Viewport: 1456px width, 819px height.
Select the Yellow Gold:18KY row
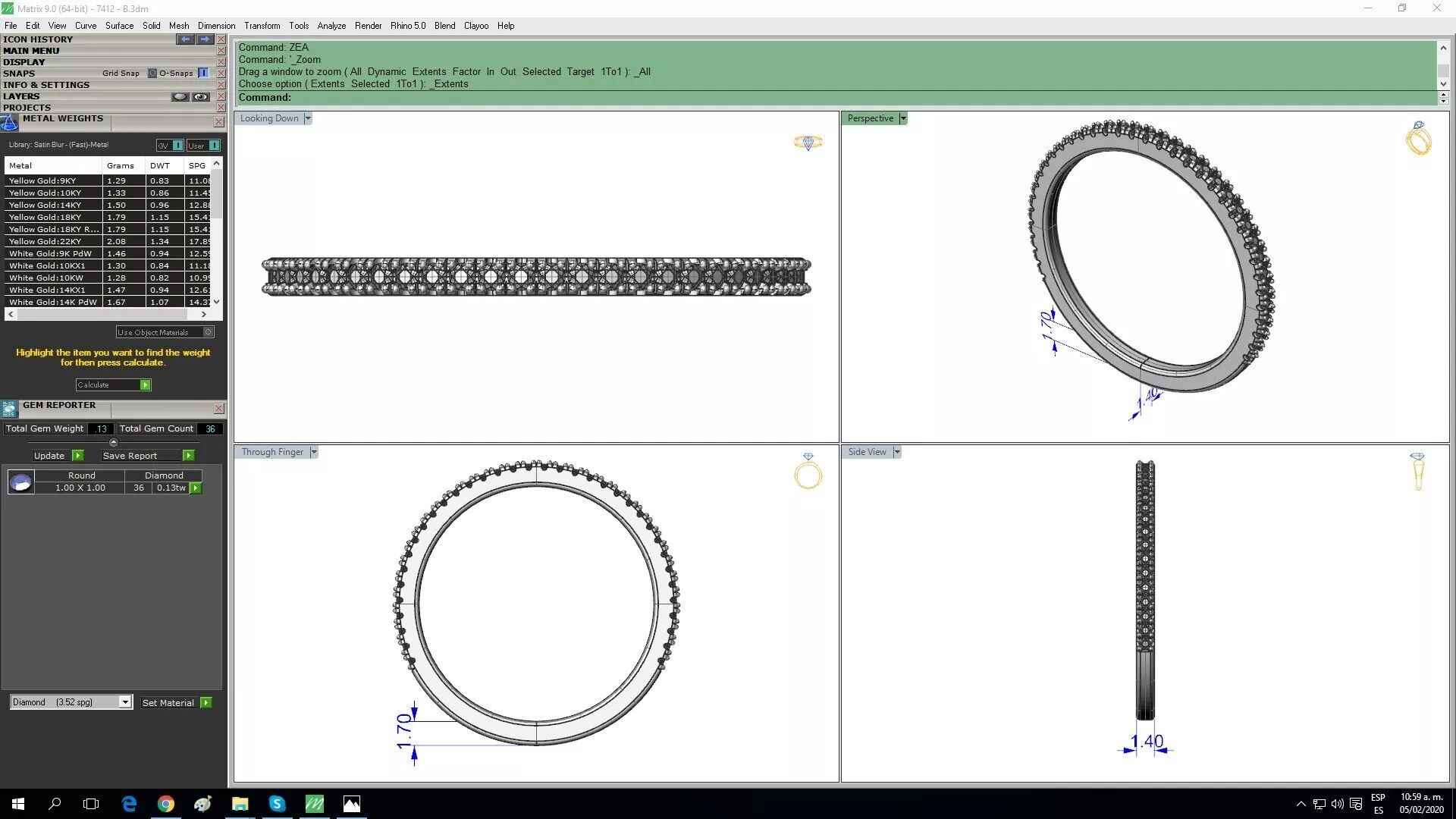[x=108, y=217]
